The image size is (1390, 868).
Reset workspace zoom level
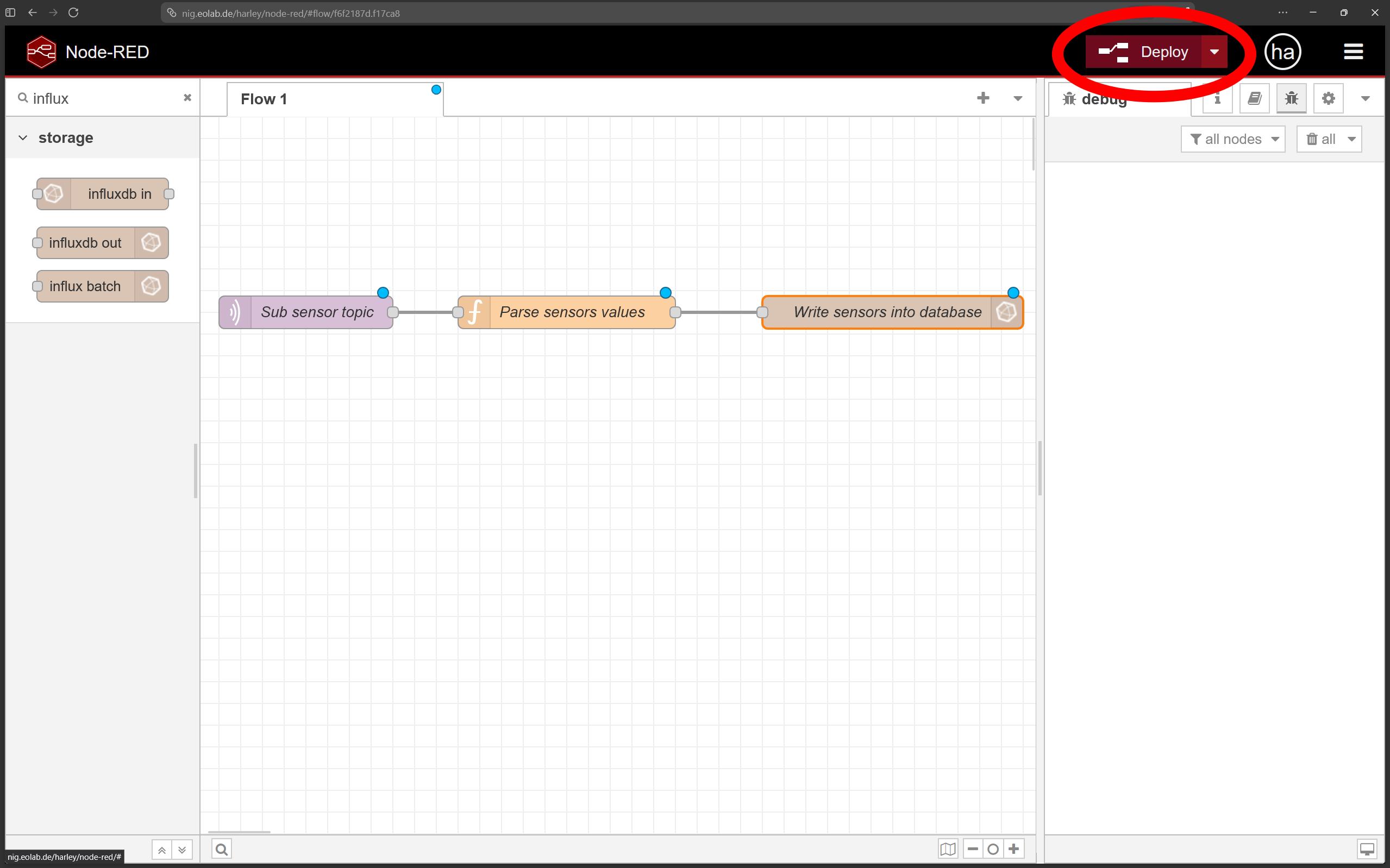993,849
